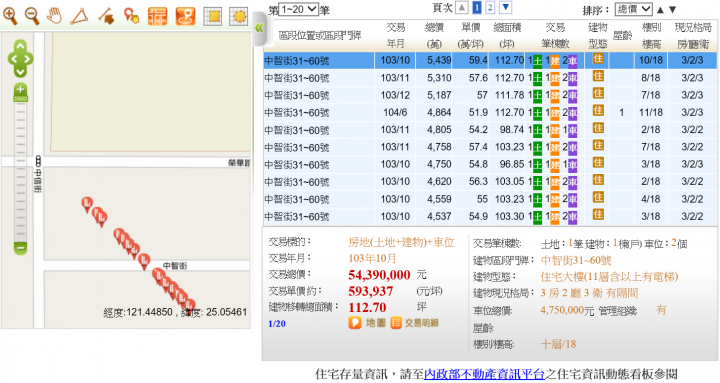Sort descending with the down triangle
The height and width of the screenshot is (383, 720).
click(x=673, y=9)
